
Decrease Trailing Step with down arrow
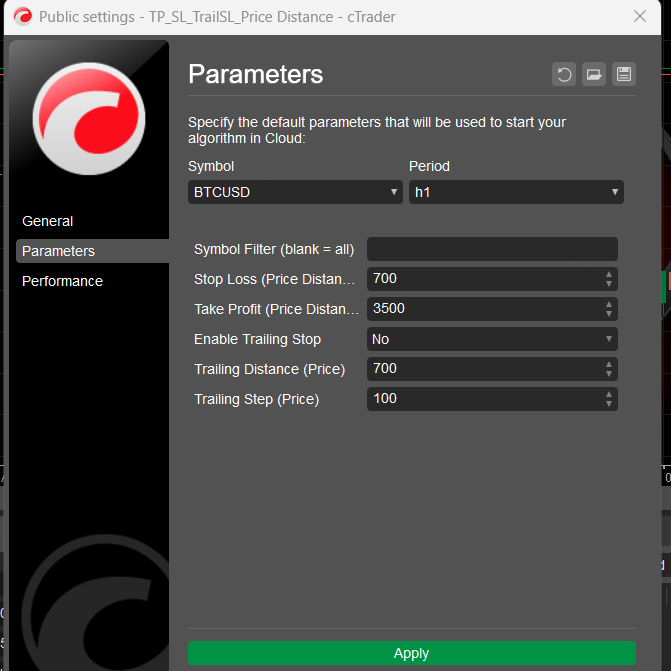tap(609, 403)
